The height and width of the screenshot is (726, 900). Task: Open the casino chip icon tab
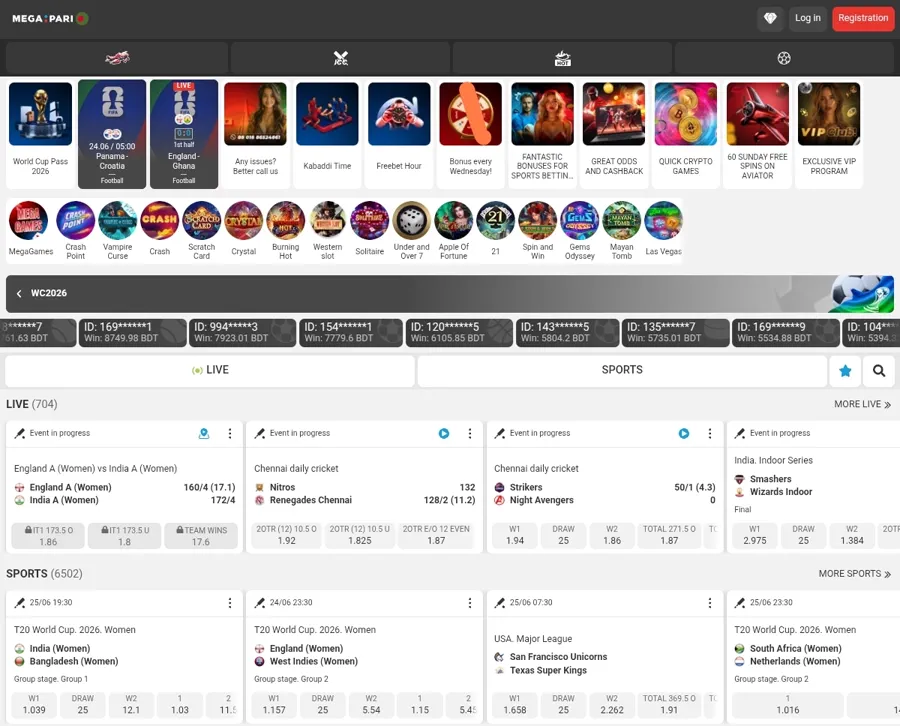click(784, 58)
